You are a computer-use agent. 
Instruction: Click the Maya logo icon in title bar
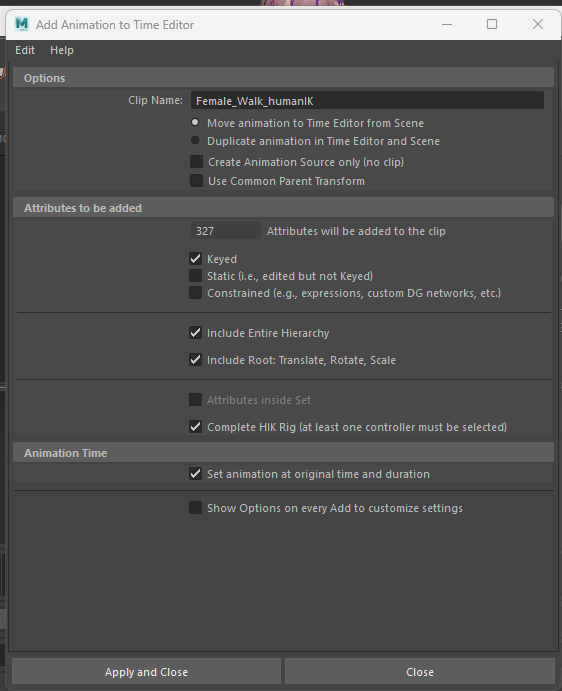click(x=21, y=24)
